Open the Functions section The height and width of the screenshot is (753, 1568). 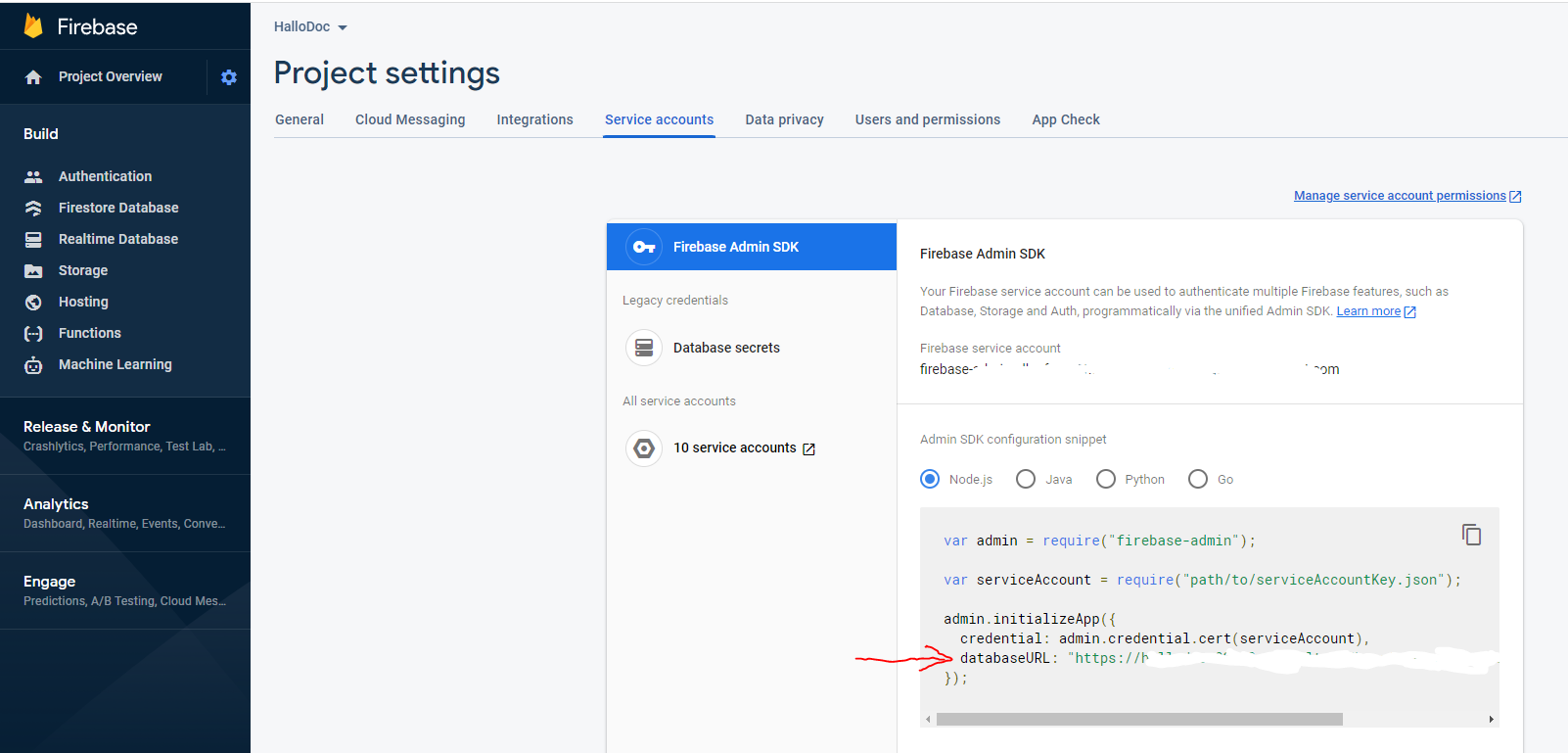pos(89,333)
